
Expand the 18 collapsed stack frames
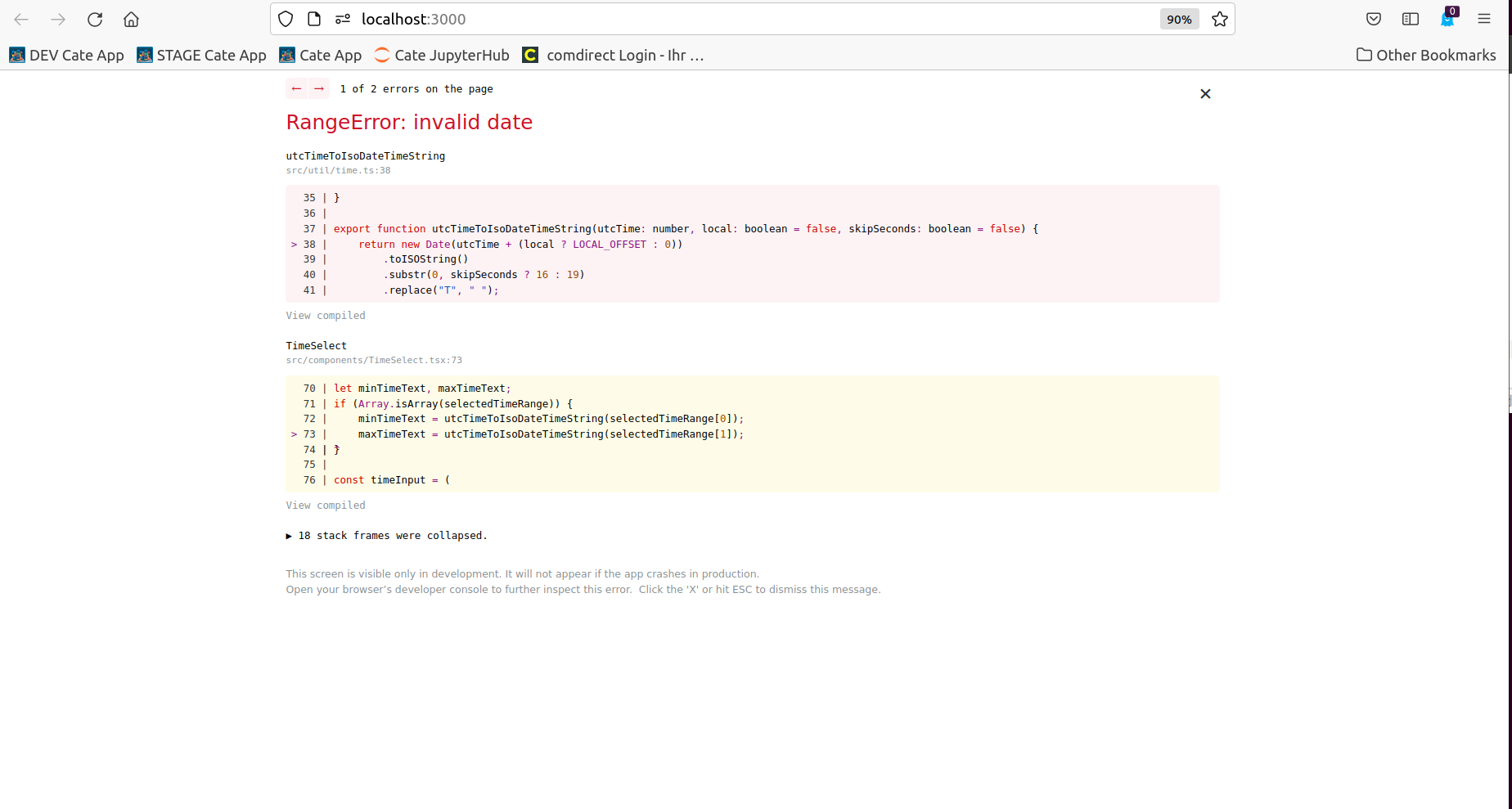[386, 535]
